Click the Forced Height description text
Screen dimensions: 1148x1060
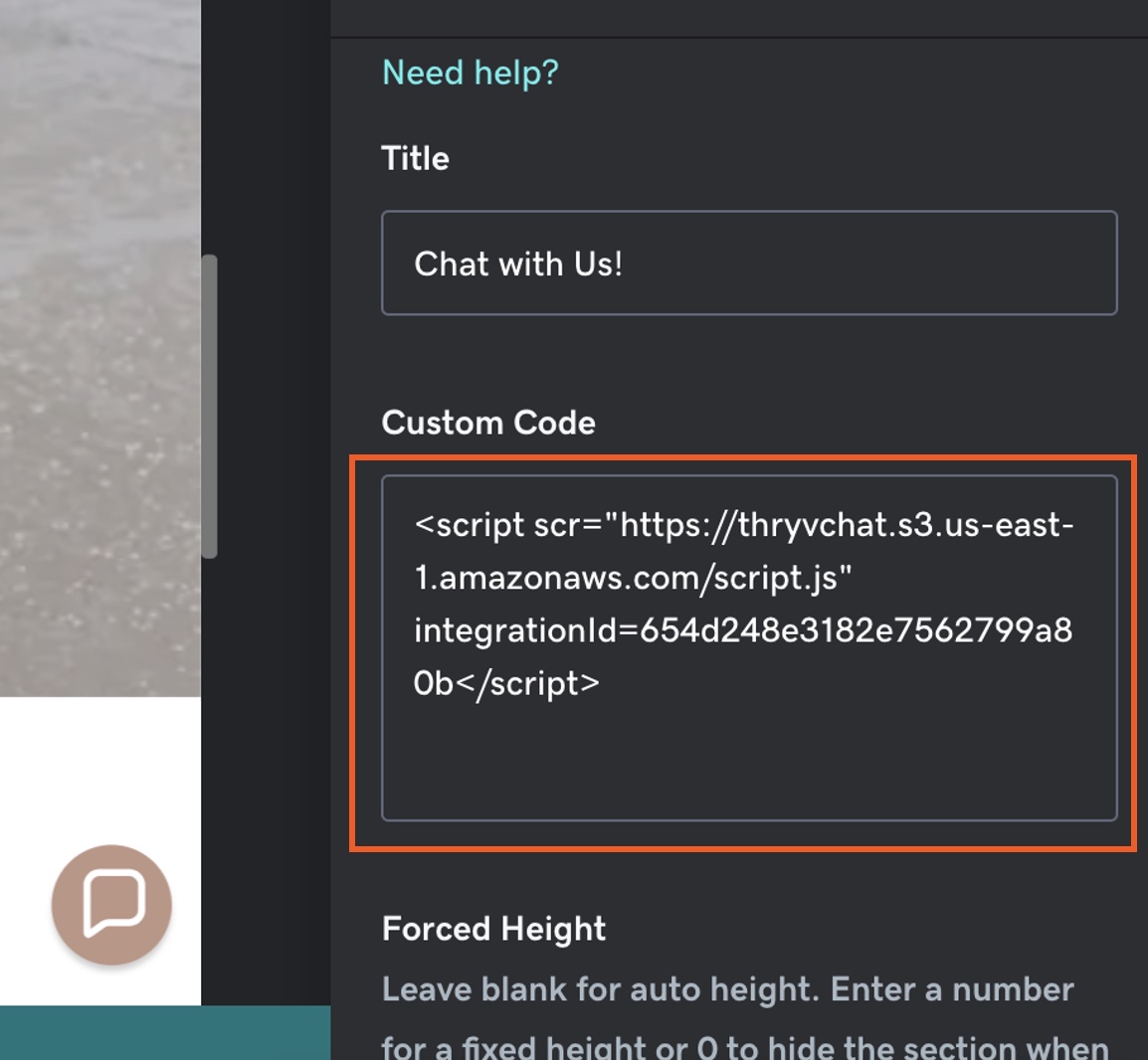[727, 989]
